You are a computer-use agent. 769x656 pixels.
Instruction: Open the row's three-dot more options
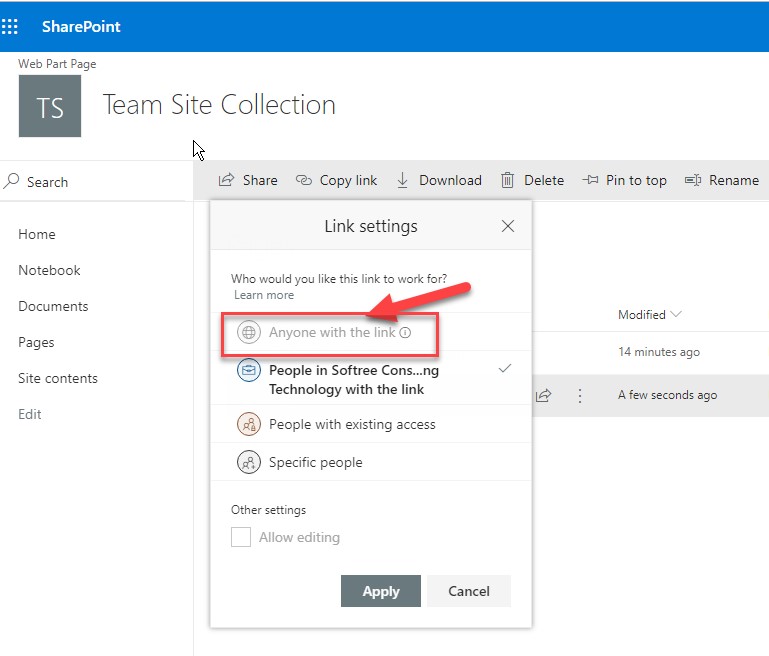[x=580, y=395]
